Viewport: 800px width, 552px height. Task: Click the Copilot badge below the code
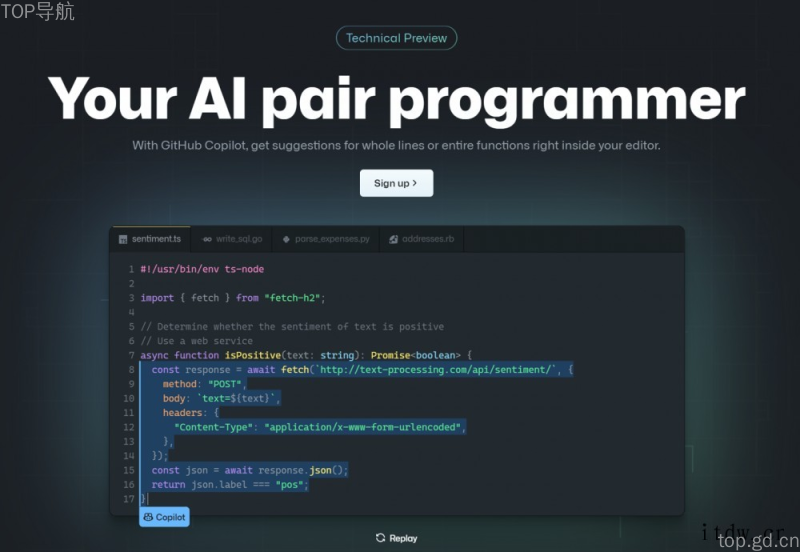click(164, 517)
